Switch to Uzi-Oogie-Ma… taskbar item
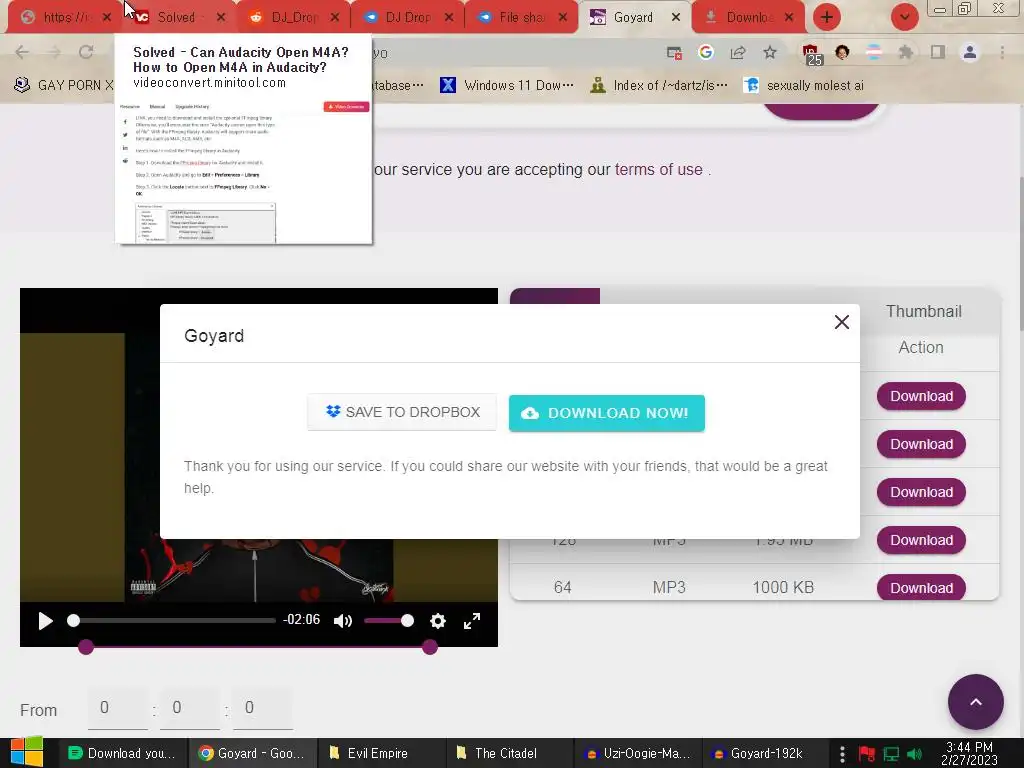Viewport: 1024px width, 768px height. point(637,753)
